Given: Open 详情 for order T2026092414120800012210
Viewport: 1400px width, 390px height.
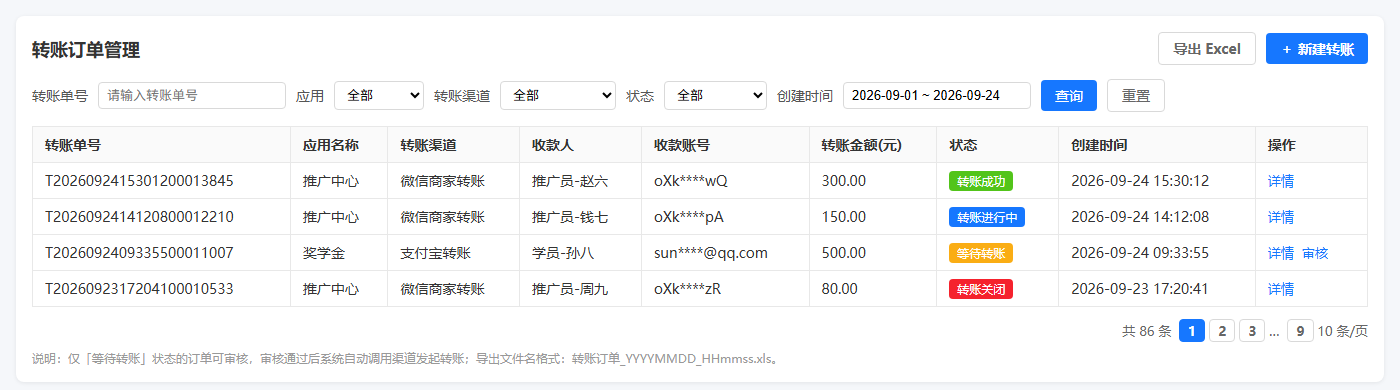Looking at the screenshot, I should [x=1281, y=217].
